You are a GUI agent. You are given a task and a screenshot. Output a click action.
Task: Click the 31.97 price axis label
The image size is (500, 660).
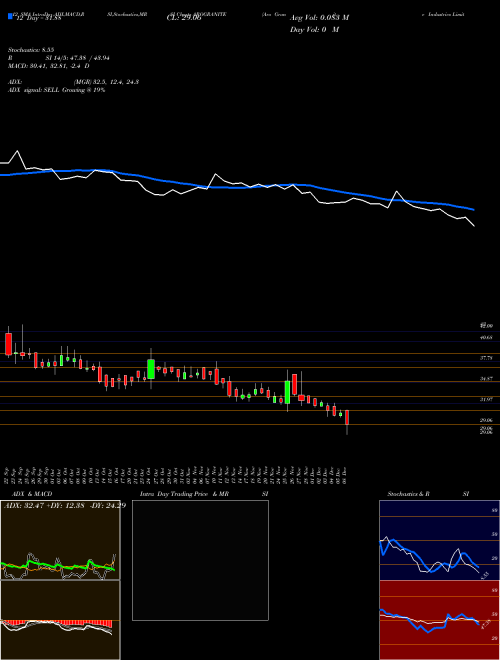coord(486,399)
